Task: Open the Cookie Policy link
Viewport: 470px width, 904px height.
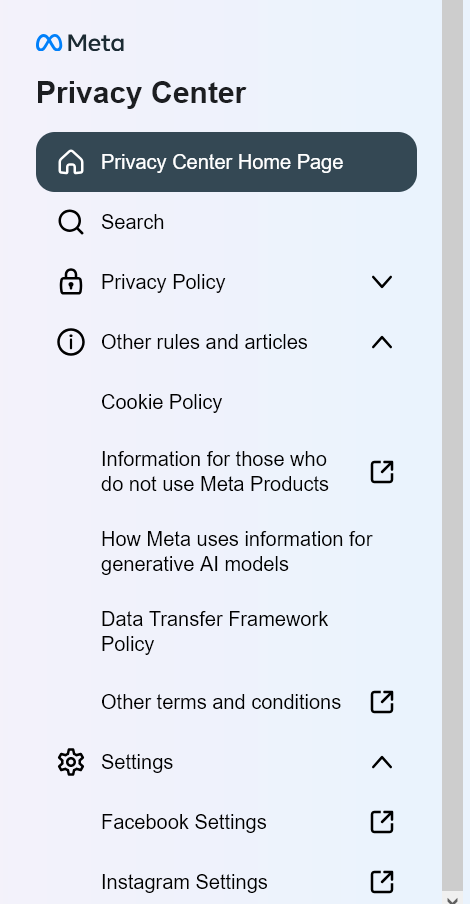Action: 161,402
